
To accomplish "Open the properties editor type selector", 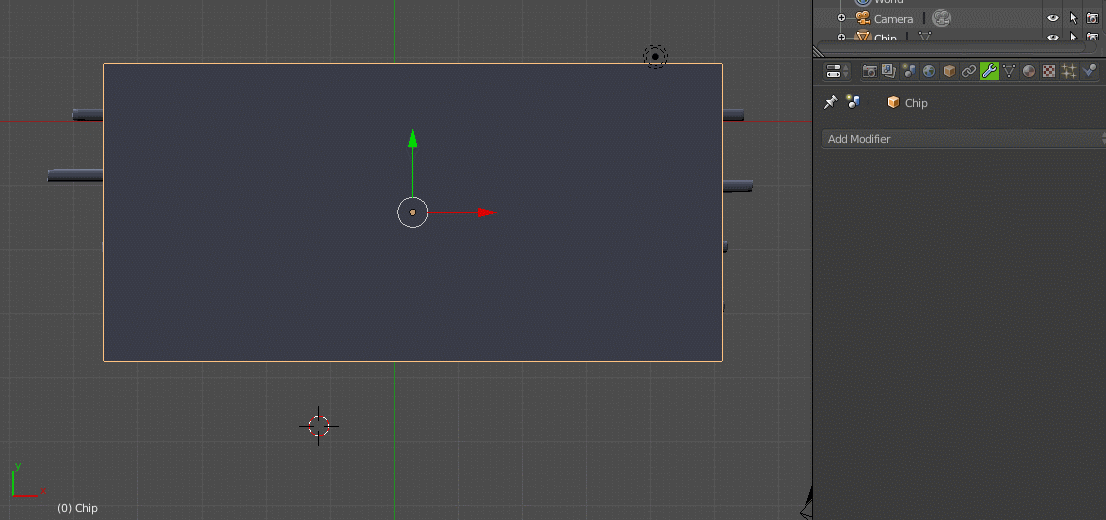I will pos(837,71).
